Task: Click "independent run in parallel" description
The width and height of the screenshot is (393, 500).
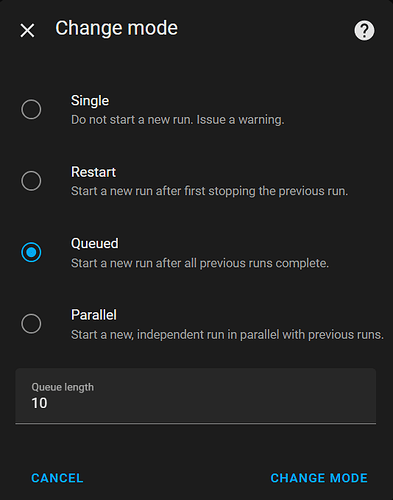Action: tap(208, 335)
